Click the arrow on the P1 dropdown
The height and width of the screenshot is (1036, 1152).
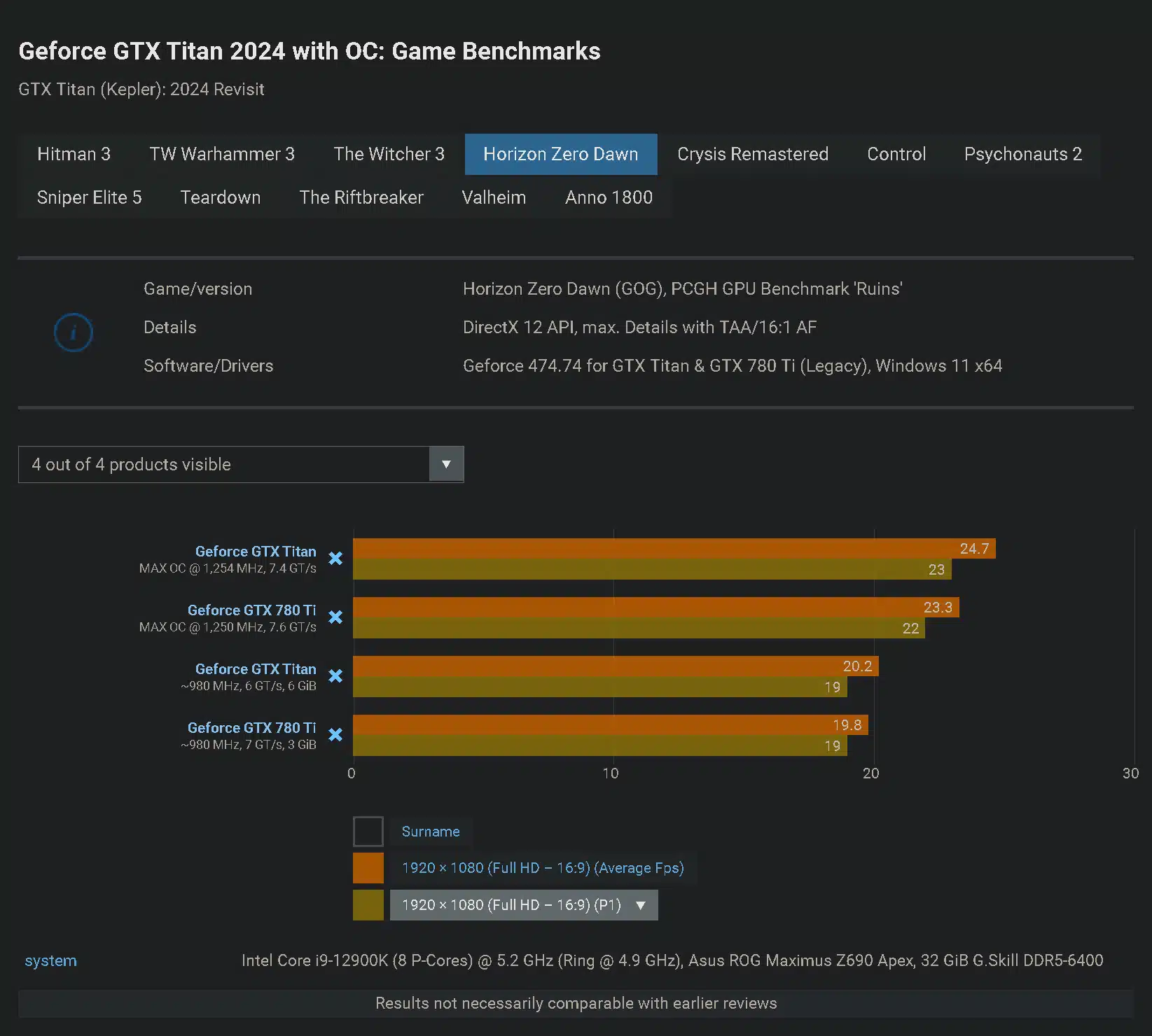(640, 905)
